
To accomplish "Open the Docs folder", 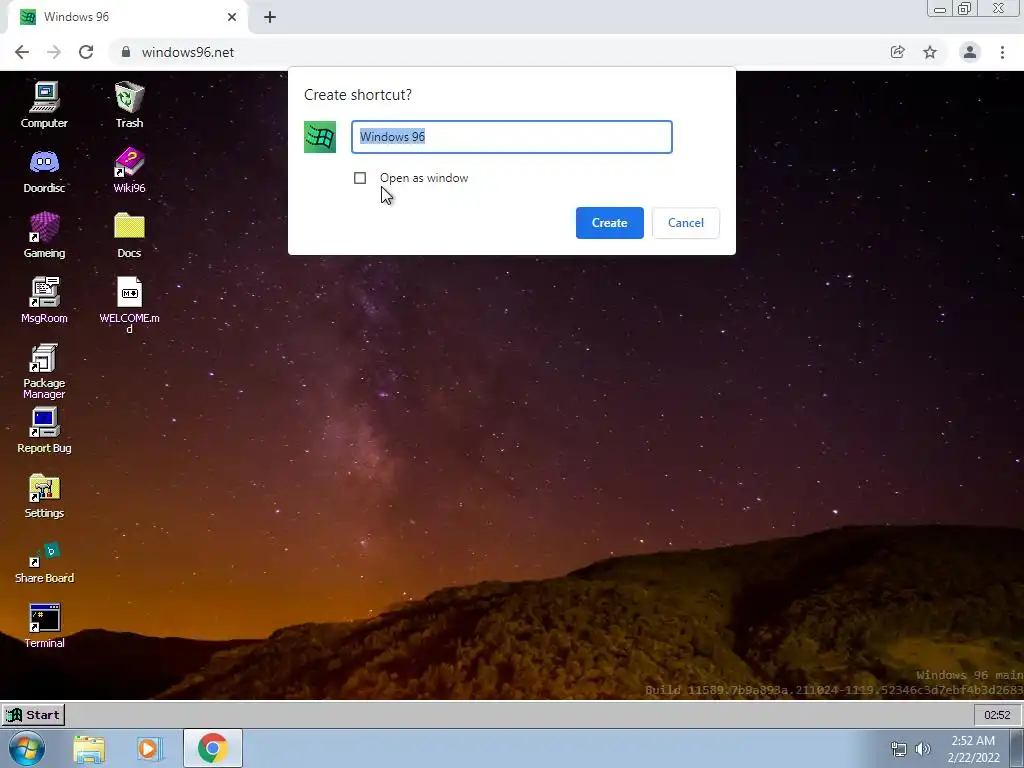I will pyautogui.click(x=129, y=236).
